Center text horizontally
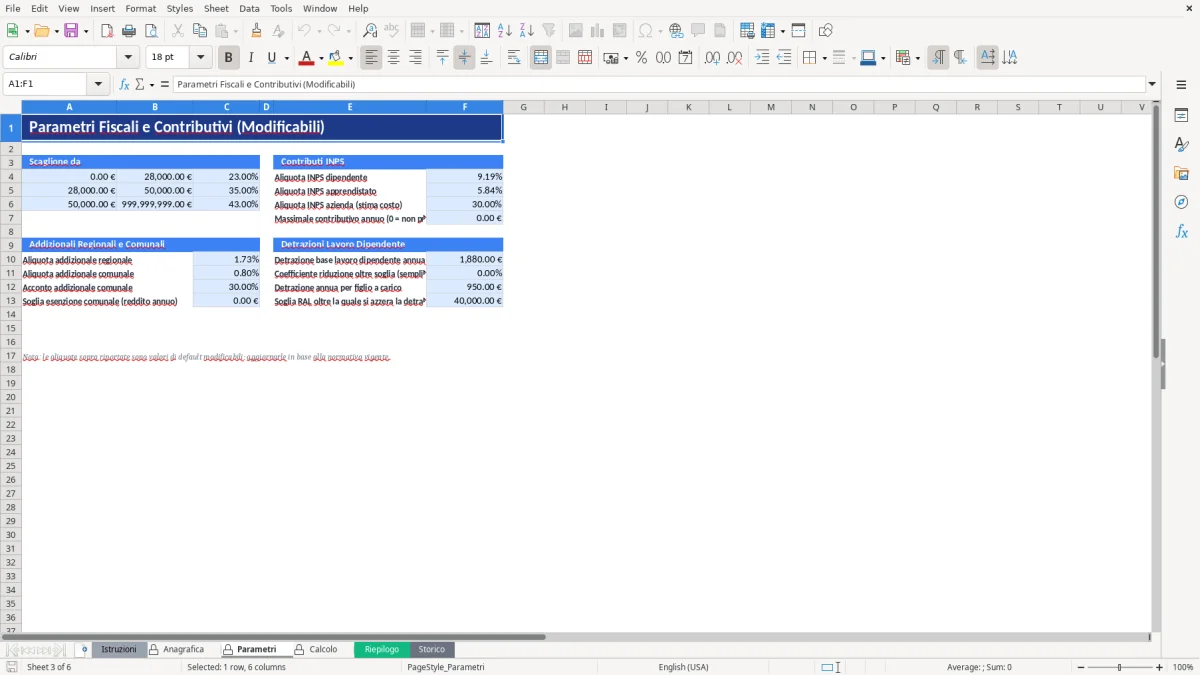 coord(393,58)
